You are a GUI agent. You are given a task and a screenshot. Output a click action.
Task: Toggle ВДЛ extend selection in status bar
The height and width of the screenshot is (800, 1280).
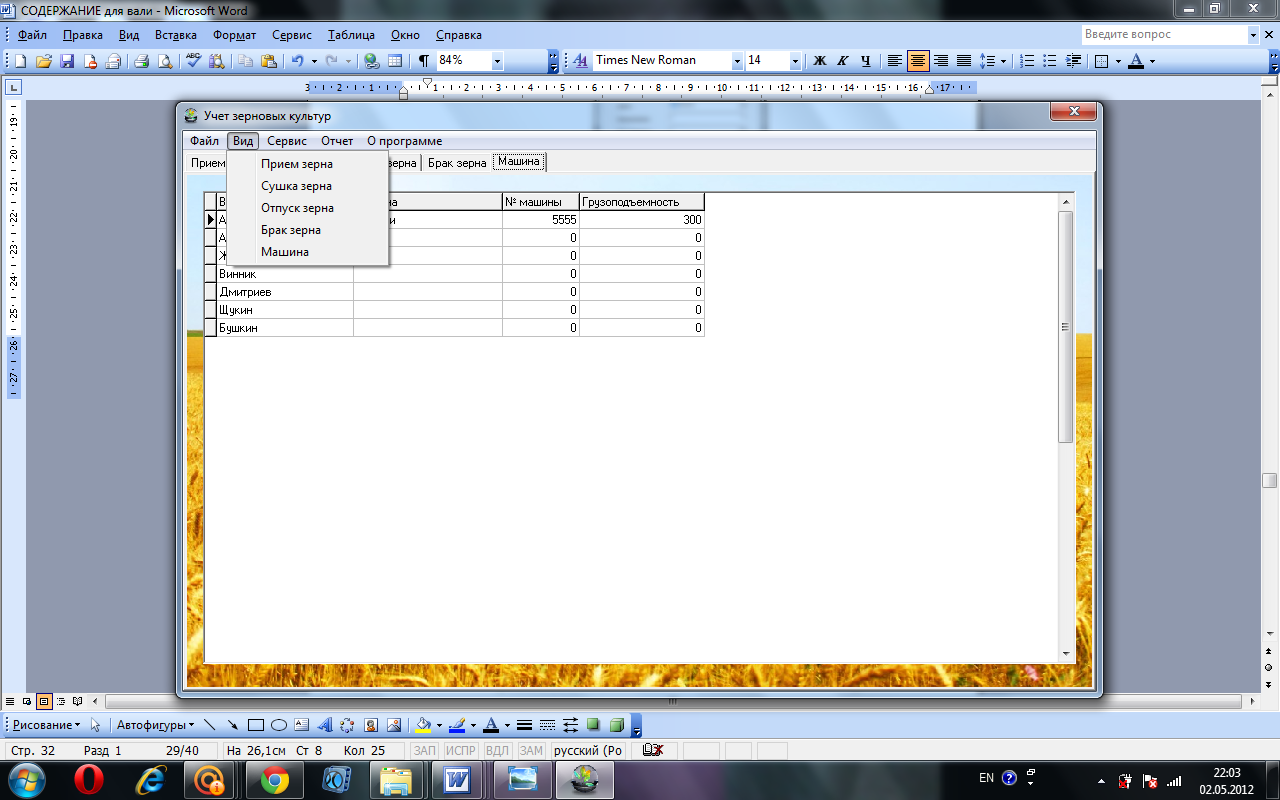pyautogui.click(x=497, y=751)
